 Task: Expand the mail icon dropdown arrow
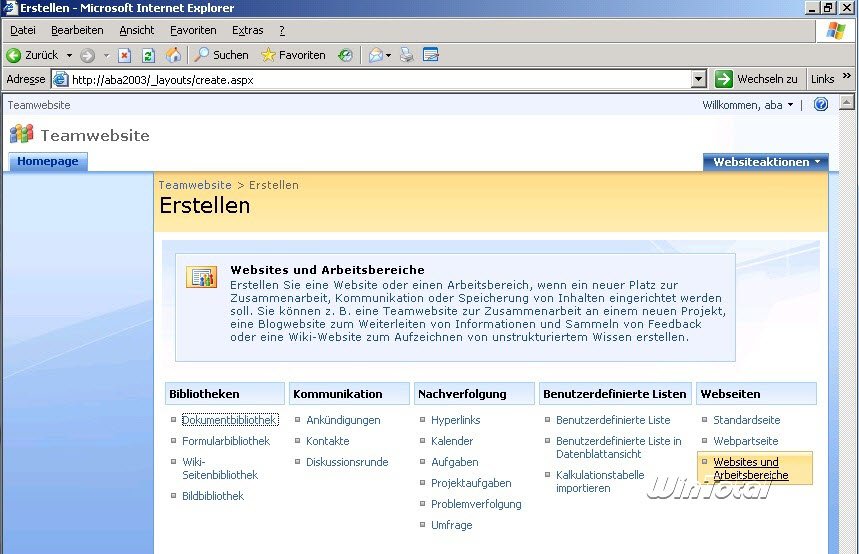tap(388, 55)
